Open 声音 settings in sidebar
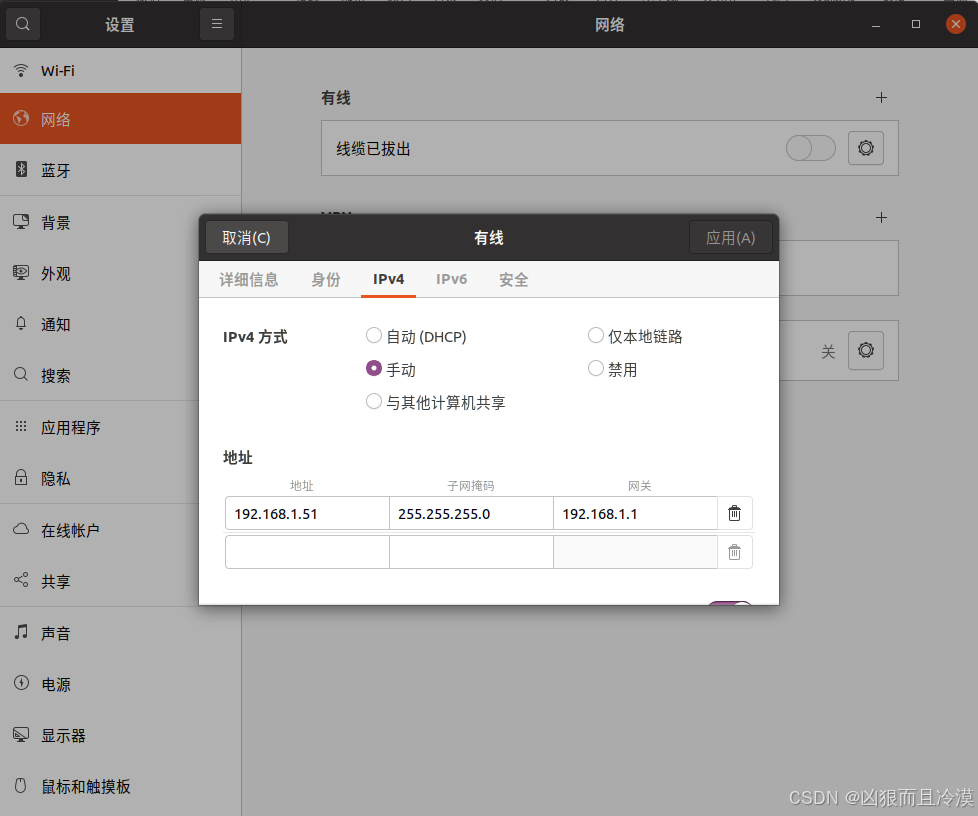Screen dimensions: 978x816 coord(120,633)
